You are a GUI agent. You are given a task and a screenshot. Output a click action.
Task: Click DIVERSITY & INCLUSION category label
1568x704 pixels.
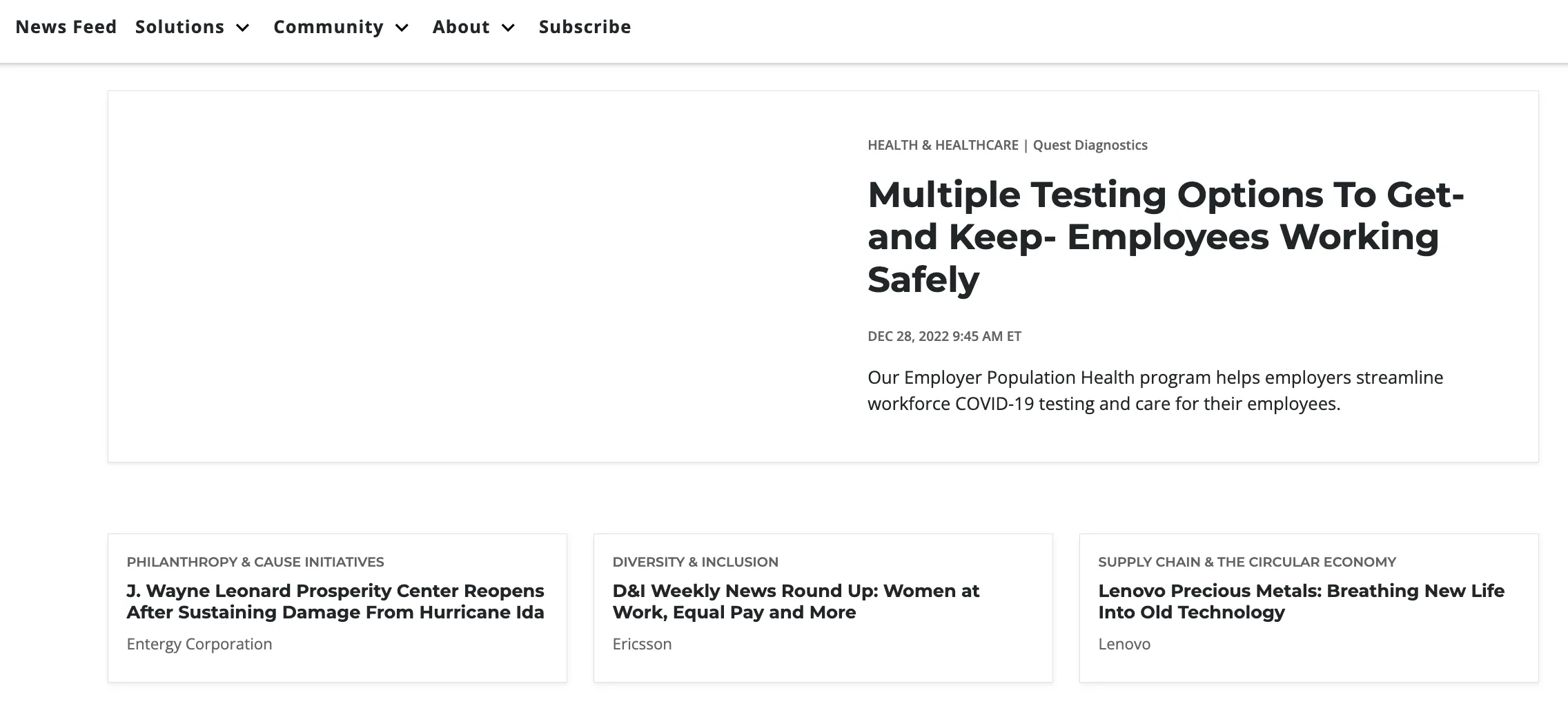(695, 562)
